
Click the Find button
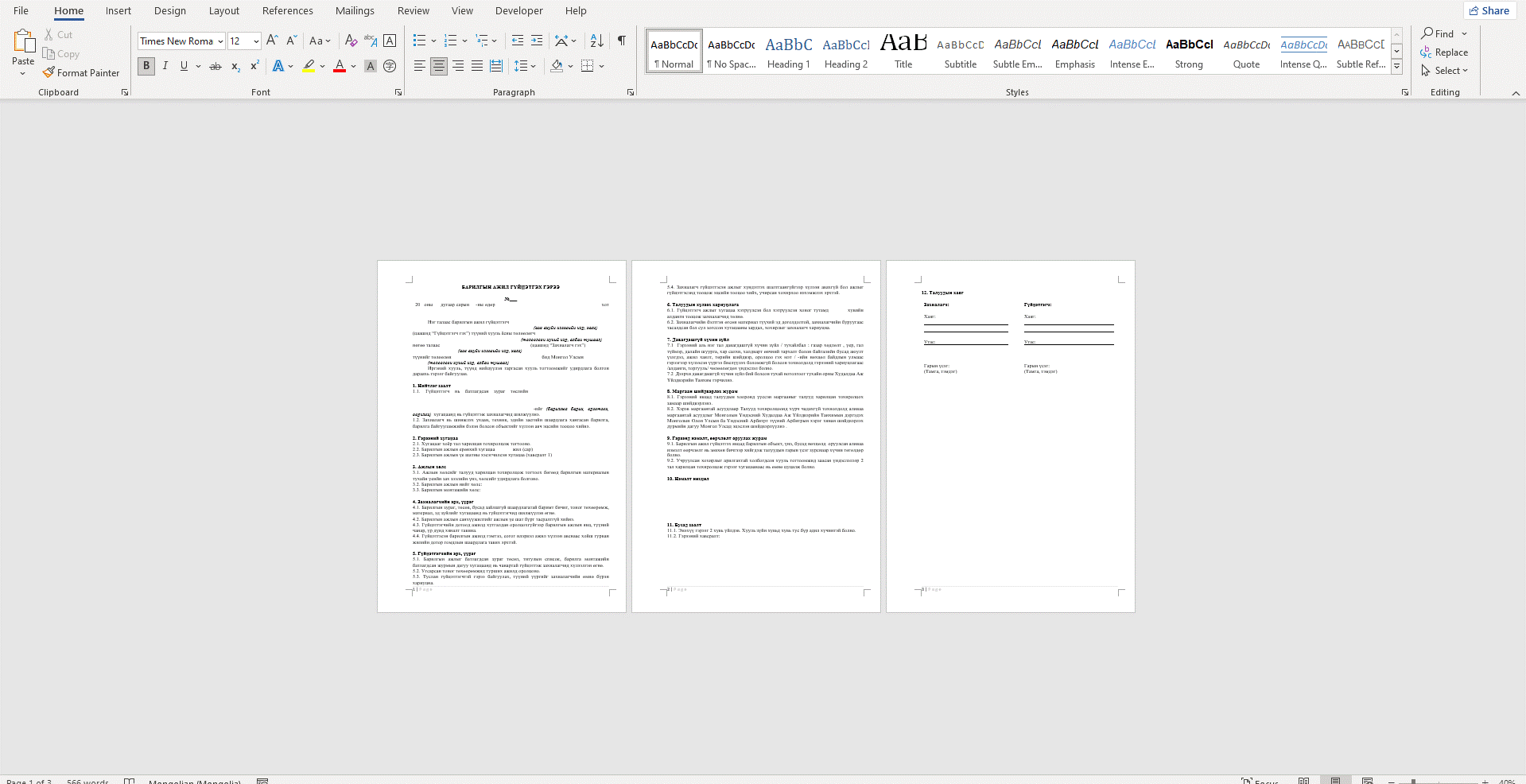pos(1439,33)
